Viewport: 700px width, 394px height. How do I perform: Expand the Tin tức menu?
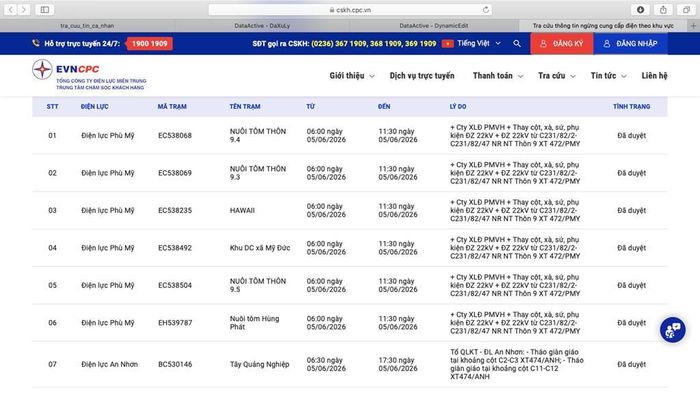608,76
